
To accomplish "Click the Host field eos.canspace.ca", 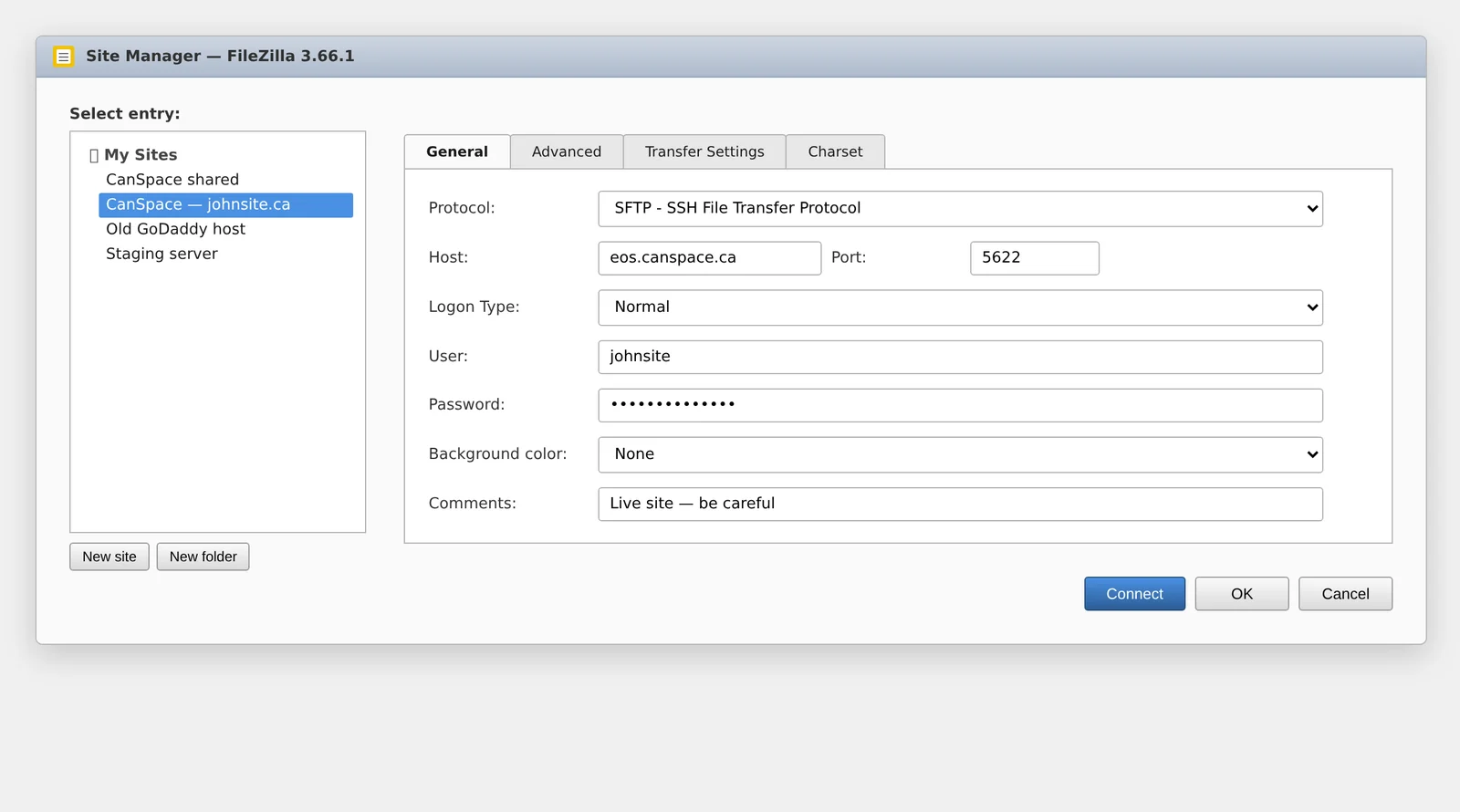I will coord(709,258).
